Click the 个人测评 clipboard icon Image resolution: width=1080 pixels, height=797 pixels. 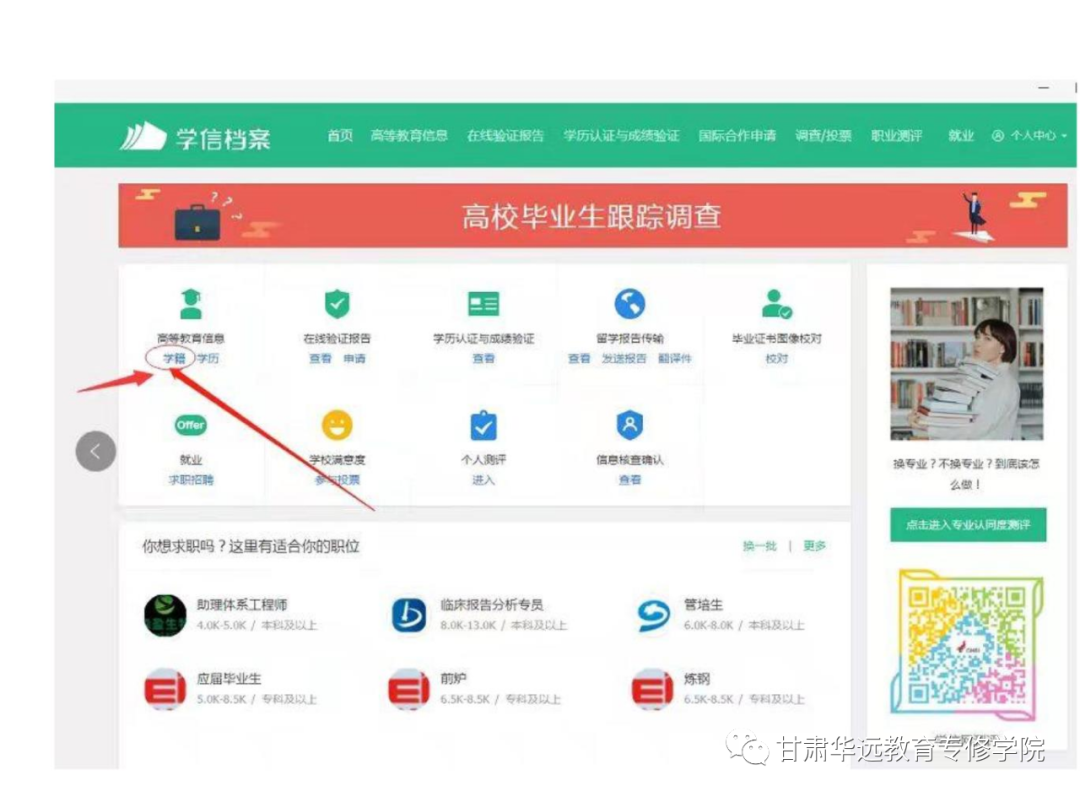[x=483, y=426]
